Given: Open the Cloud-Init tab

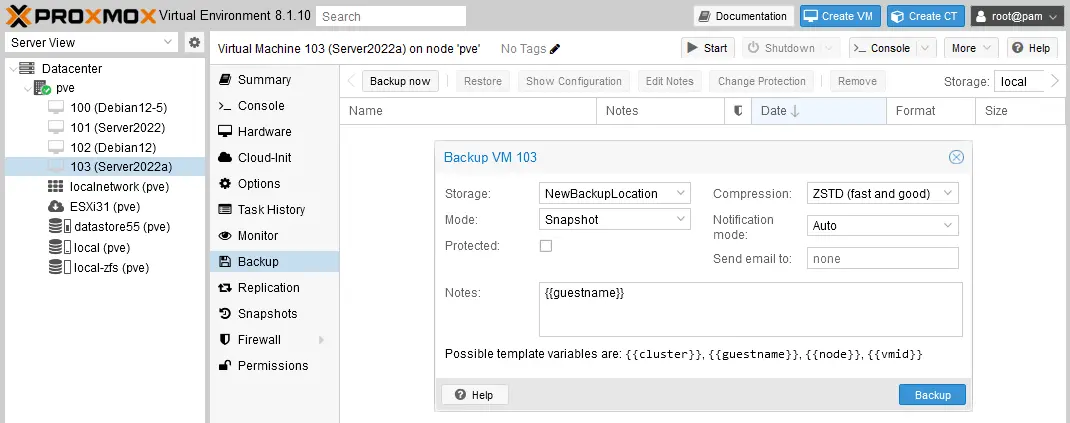Looking at the screenshot, I should 274,158.
